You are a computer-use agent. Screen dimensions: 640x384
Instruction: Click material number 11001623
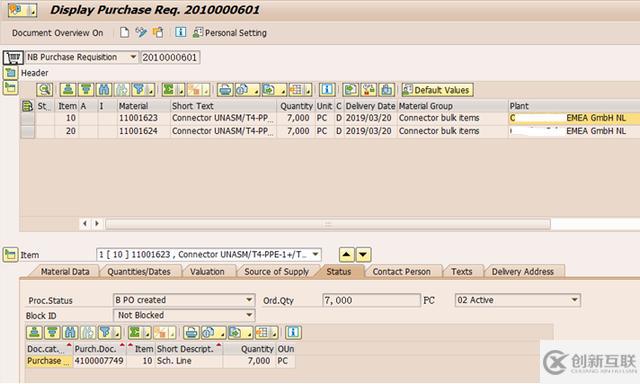[138, 118]
